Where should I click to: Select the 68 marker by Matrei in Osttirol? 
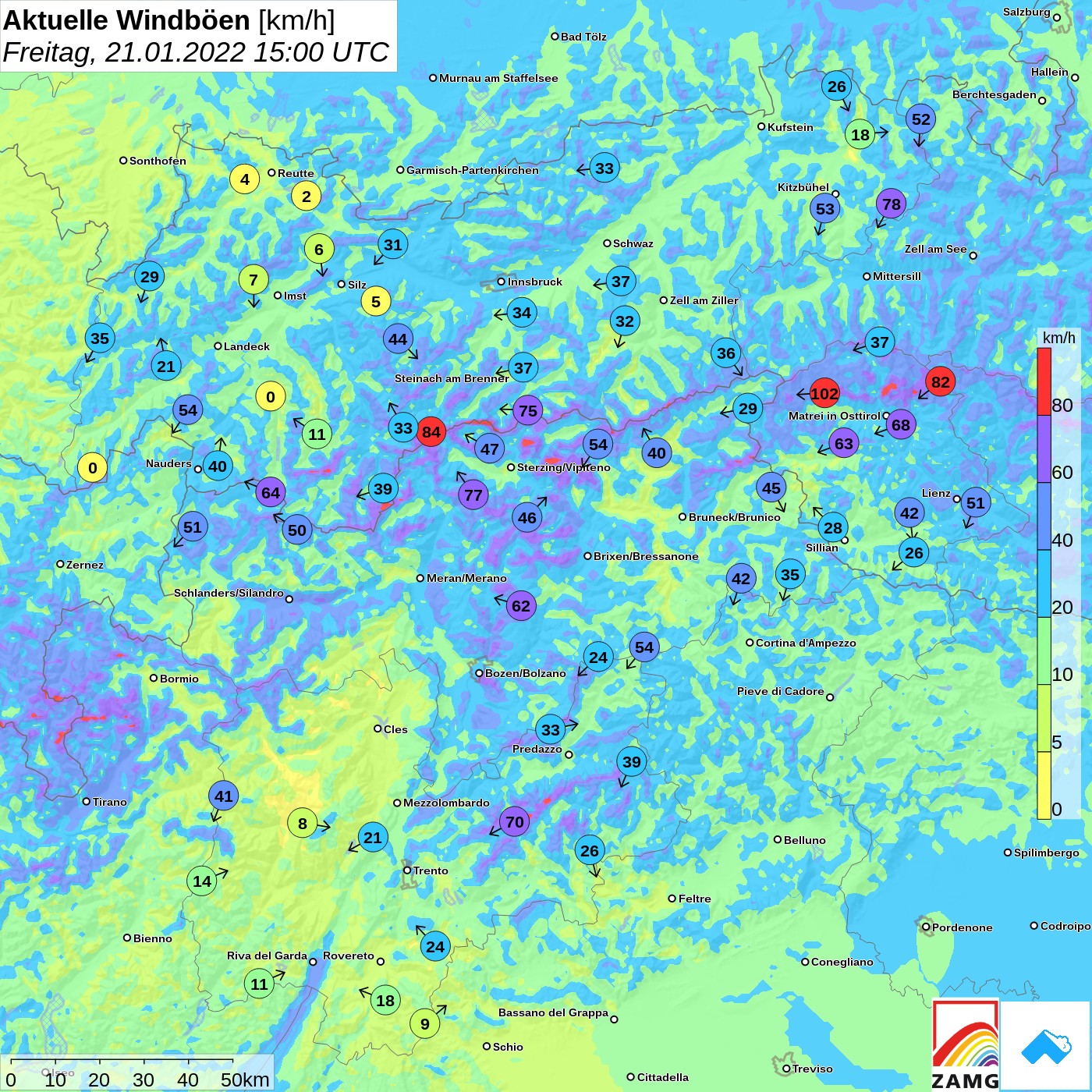(901, 425)
